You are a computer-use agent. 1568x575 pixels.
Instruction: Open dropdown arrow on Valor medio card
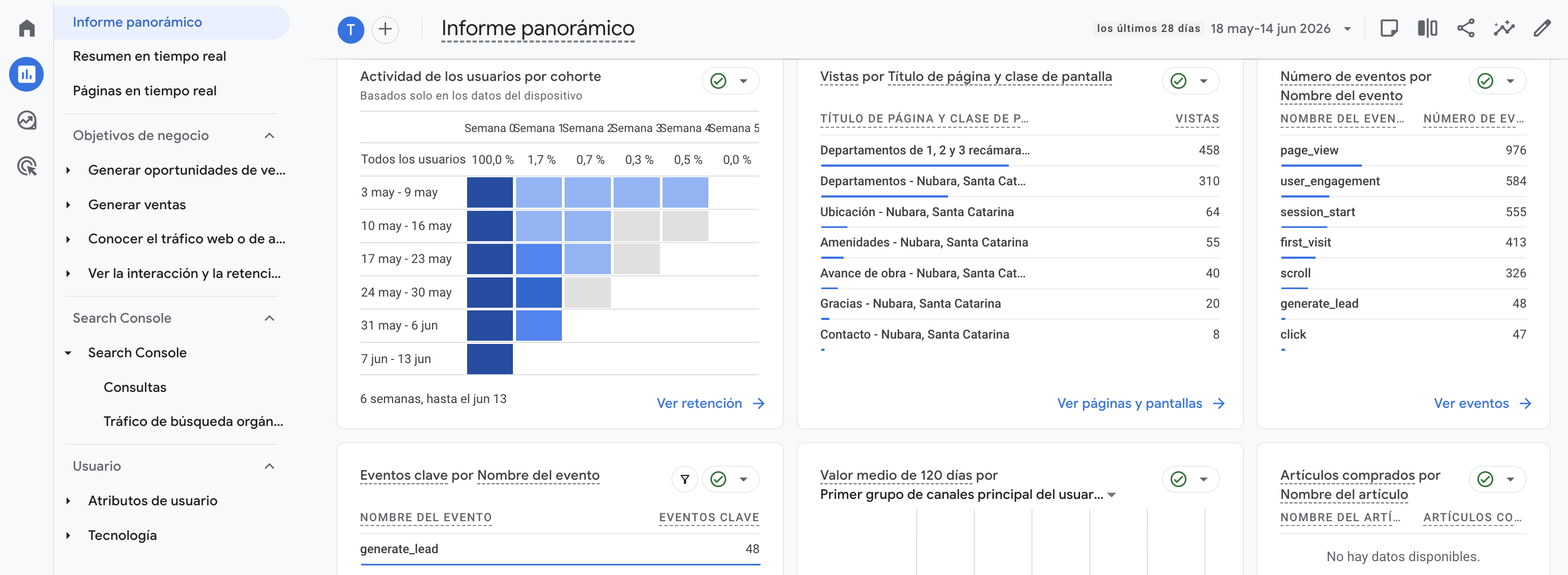click(1203, 480)
